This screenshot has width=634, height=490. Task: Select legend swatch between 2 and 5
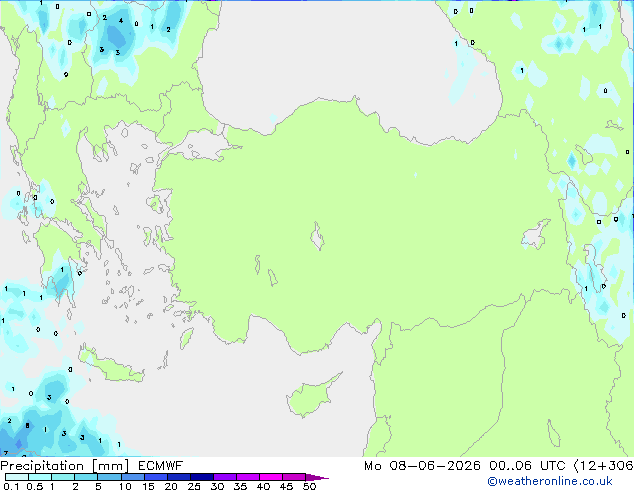pos(86,477)
